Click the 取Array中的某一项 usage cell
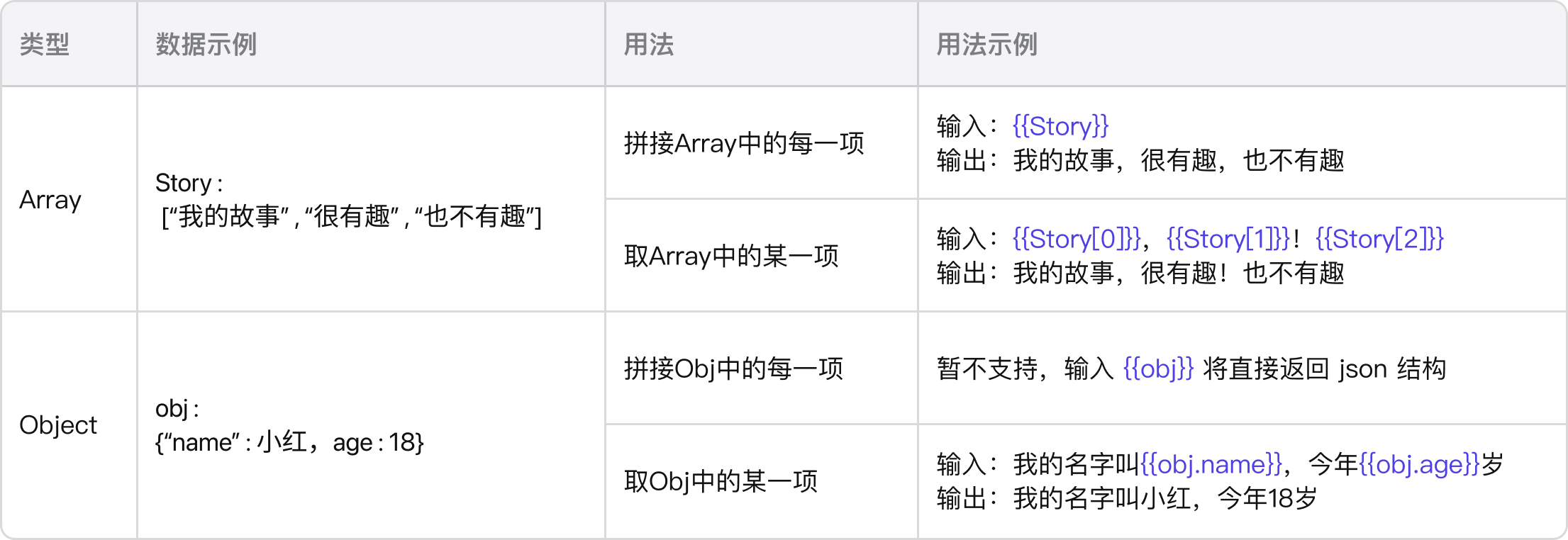 [731, 256]
